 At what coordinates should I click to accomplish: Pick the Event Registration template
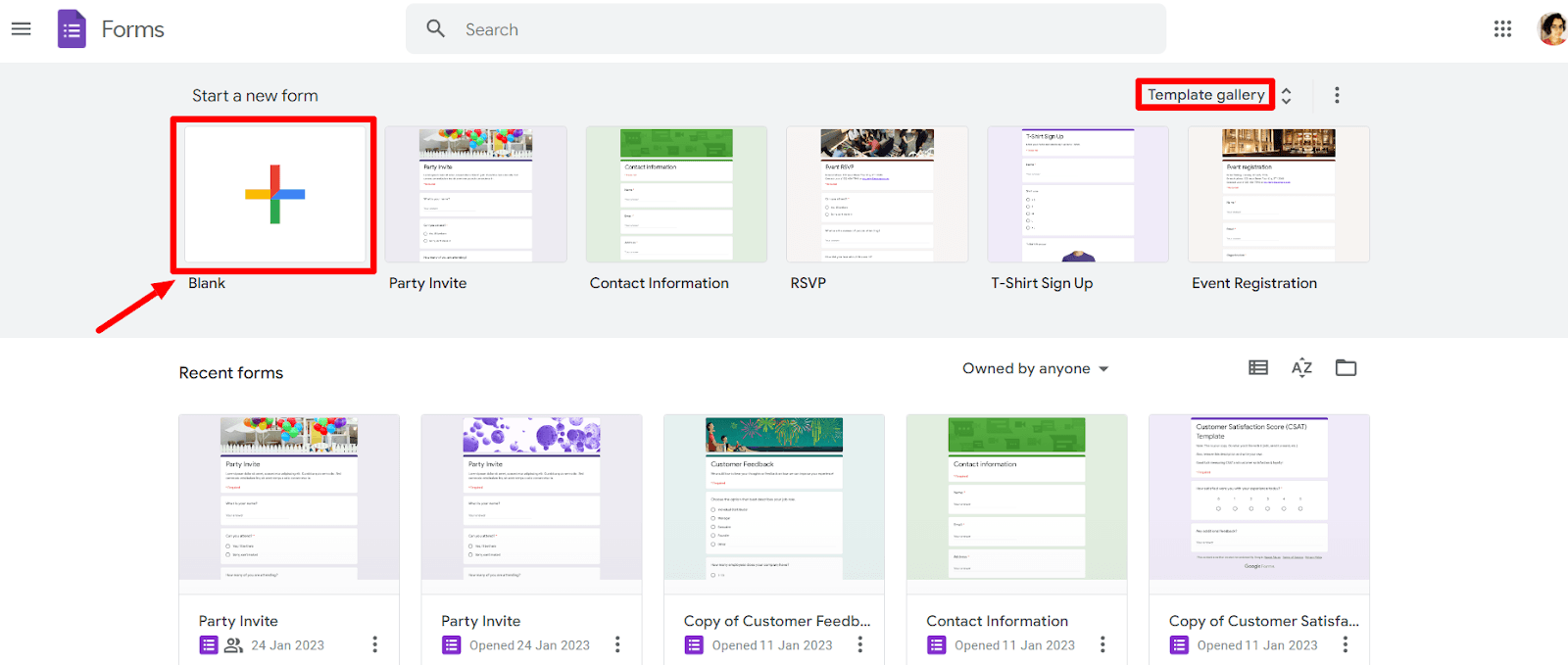(x=1279, y=194)
